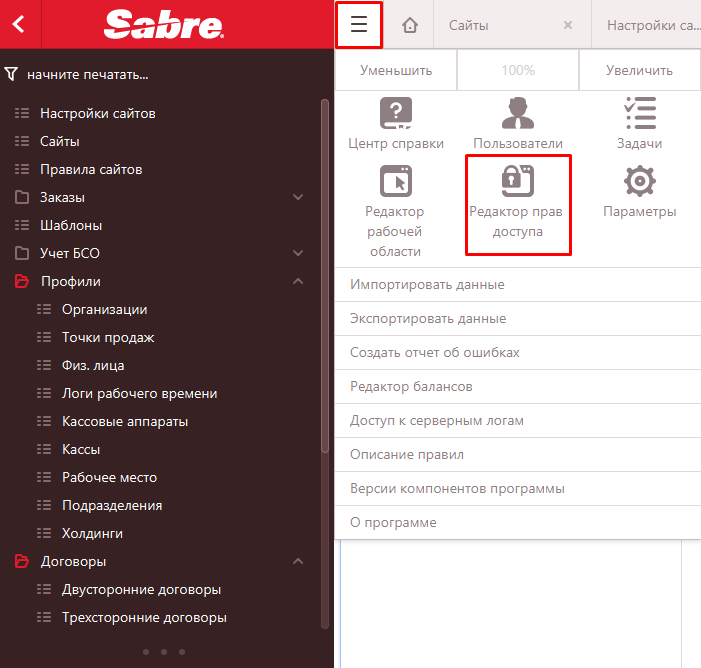
Task: Collapse the Договоры section
Action: pos(297,562)
